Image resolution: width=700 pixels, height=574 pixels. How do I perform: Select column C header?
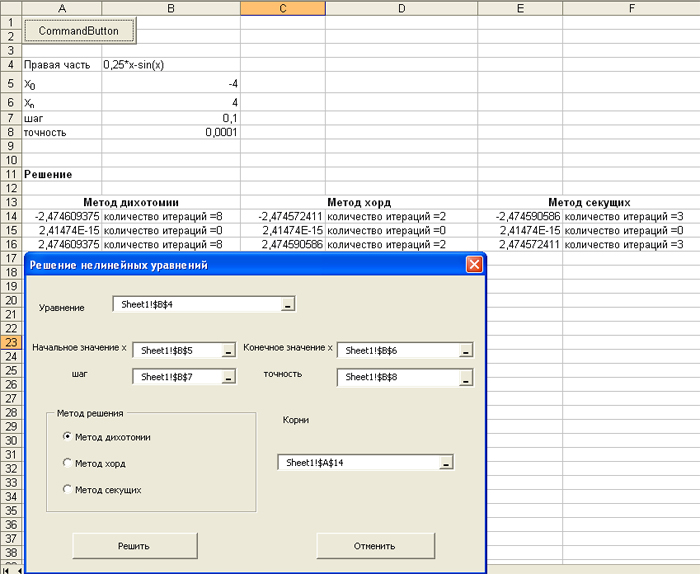[283, 8]
